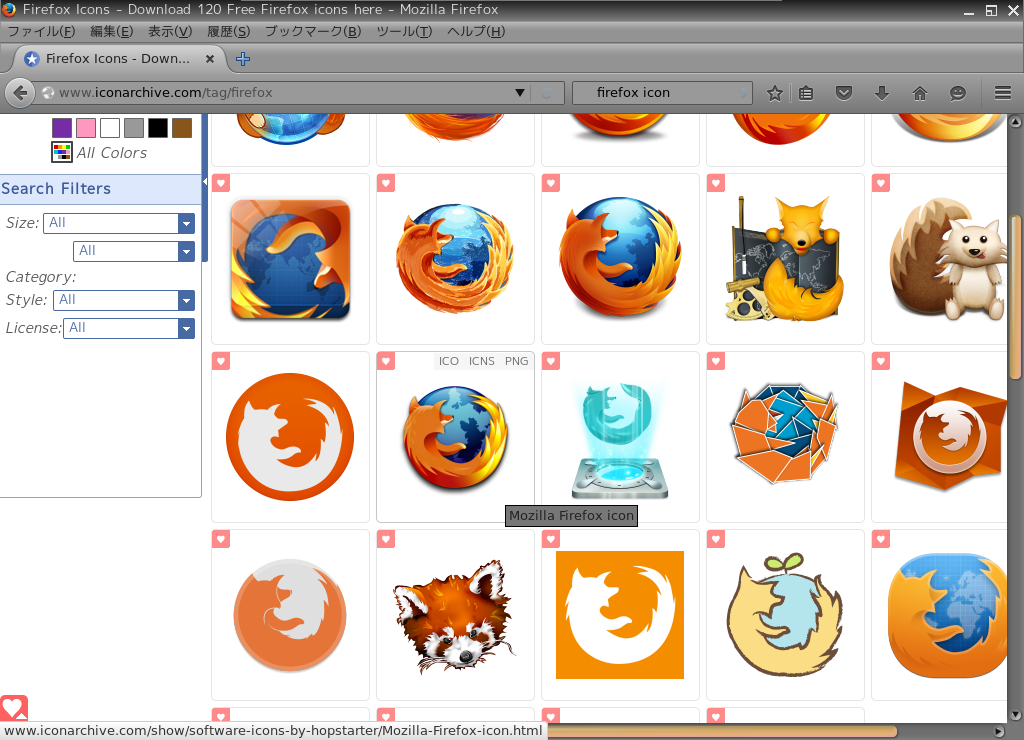Click the reload button in the URL bar
Image resolution: width=1024 pixels, height=740 pixels.
coord(547,93)
